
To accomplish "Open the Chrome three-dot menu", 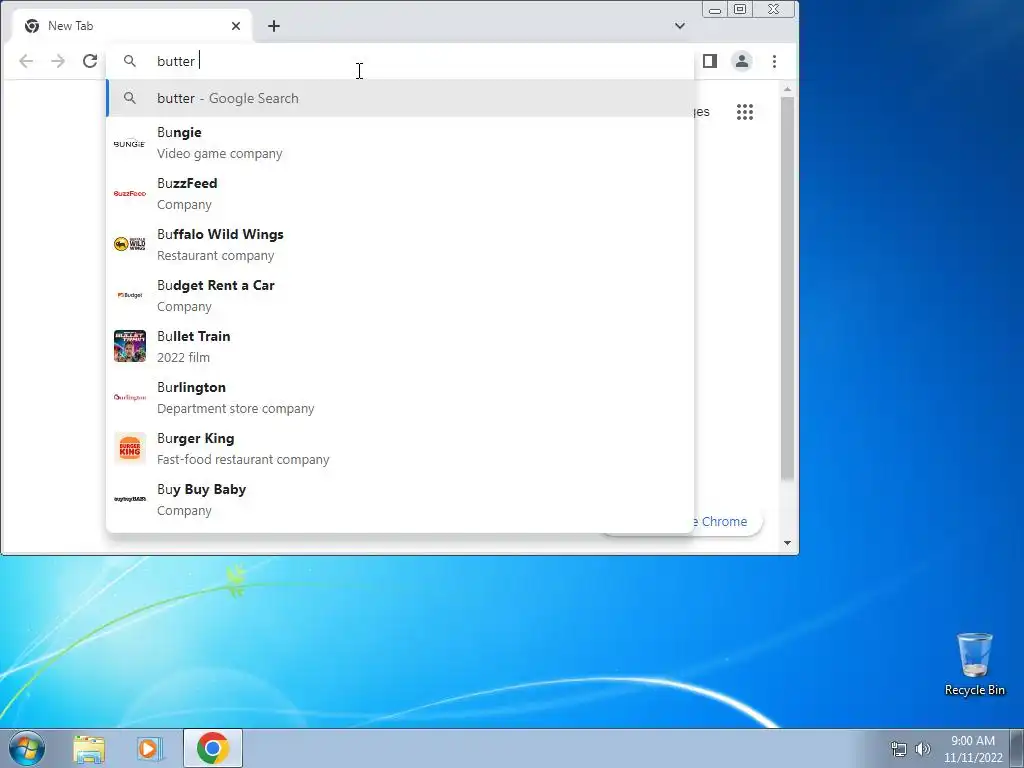I will pyautogui.click(x=775, y=61).
